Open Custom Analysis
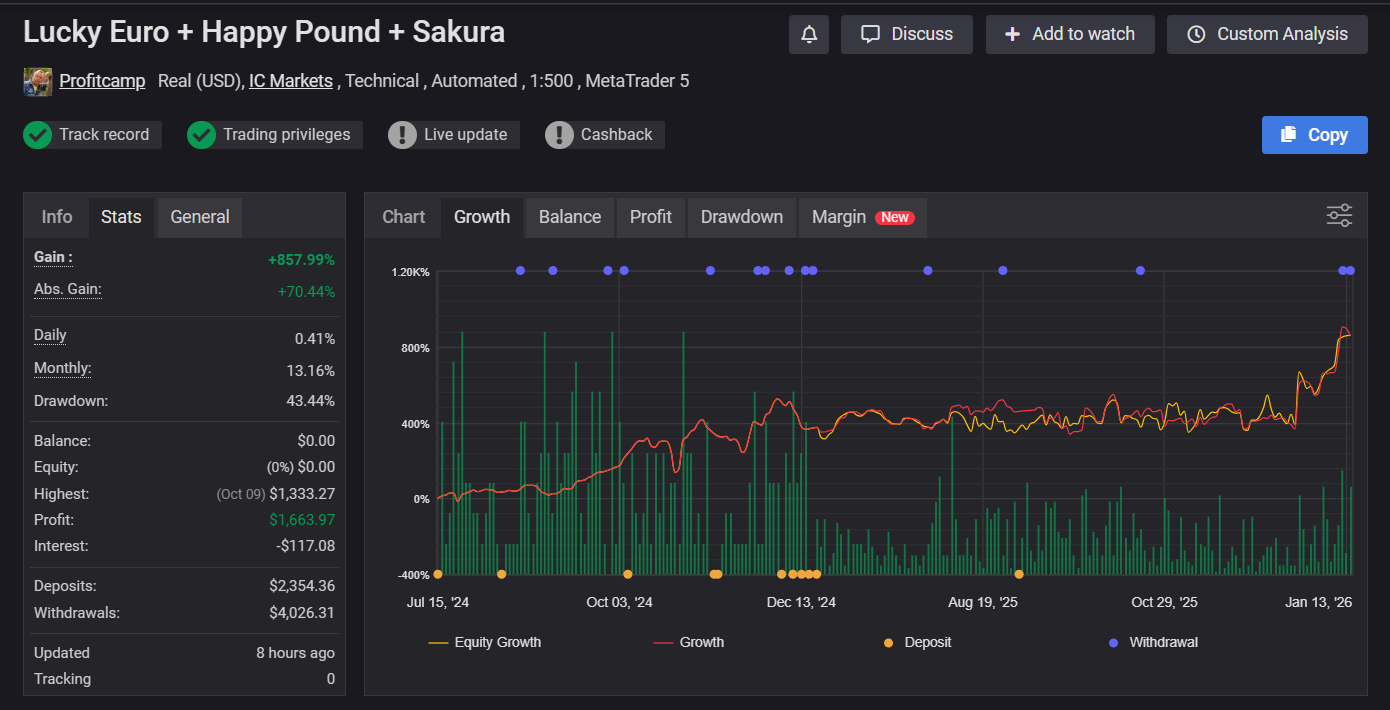Screen dimensions: 1390x710 [1267, 35]
